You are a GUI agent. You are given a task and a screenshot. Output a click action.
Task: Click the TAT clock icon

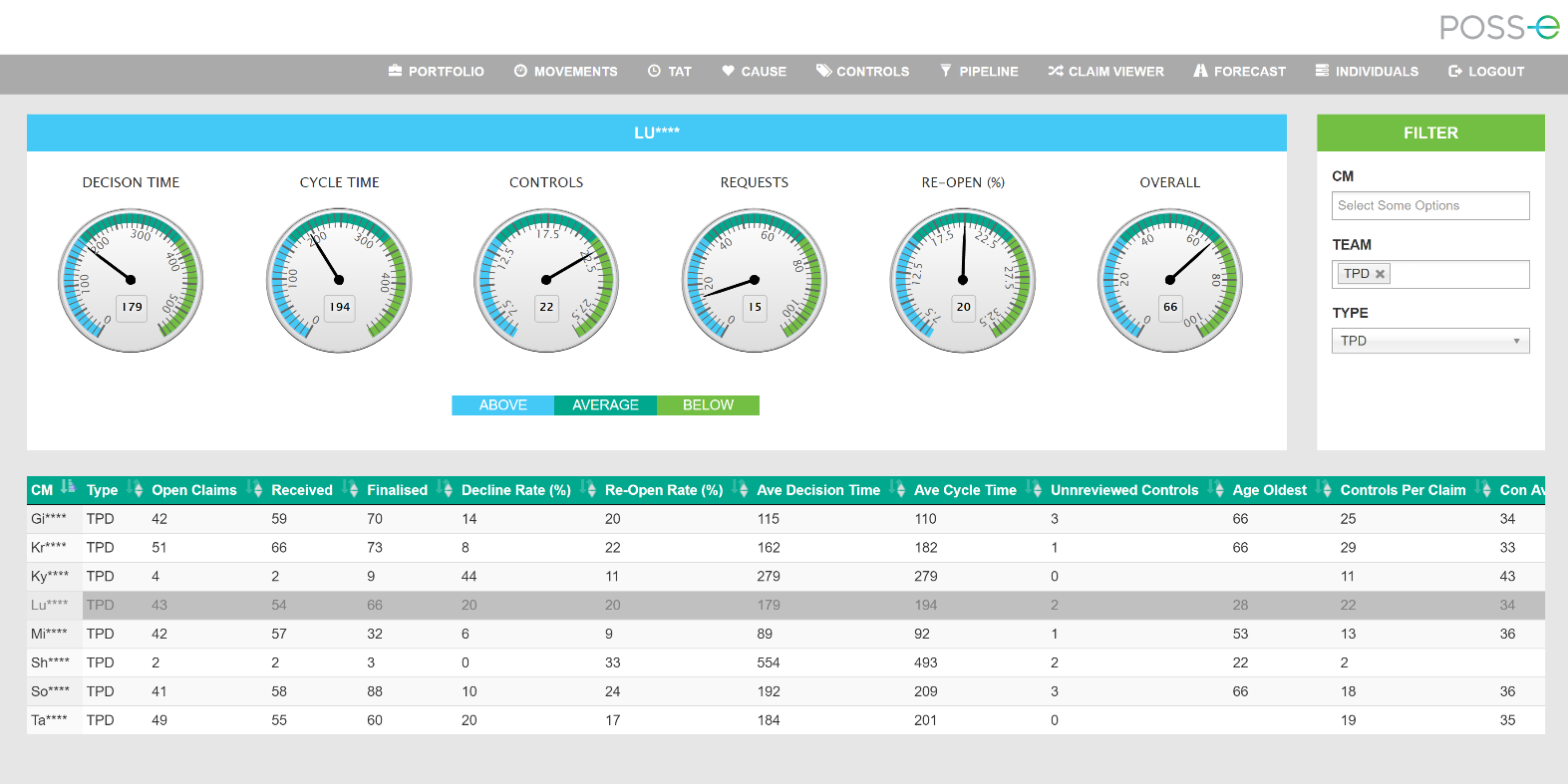tap(654, 71)
